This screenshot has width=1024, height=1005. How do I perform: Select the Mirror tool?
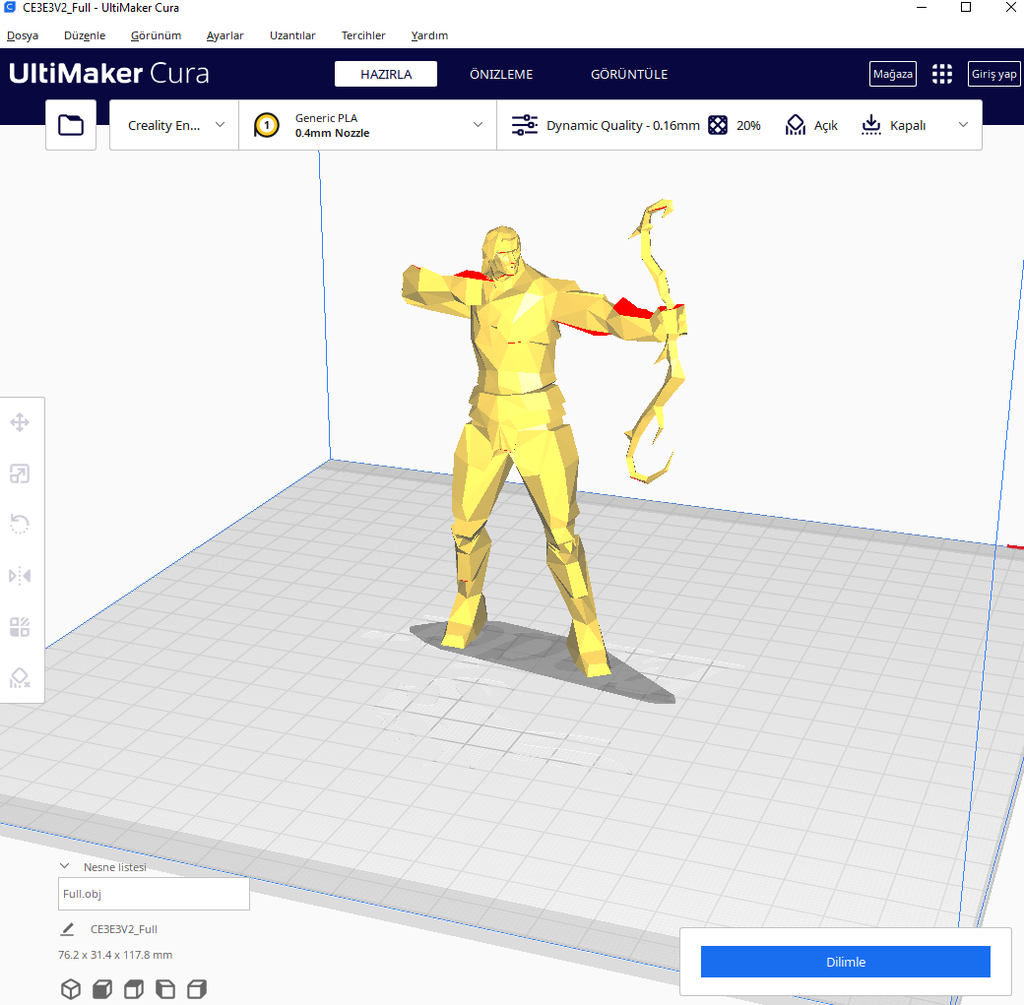(x=20, y=575)
